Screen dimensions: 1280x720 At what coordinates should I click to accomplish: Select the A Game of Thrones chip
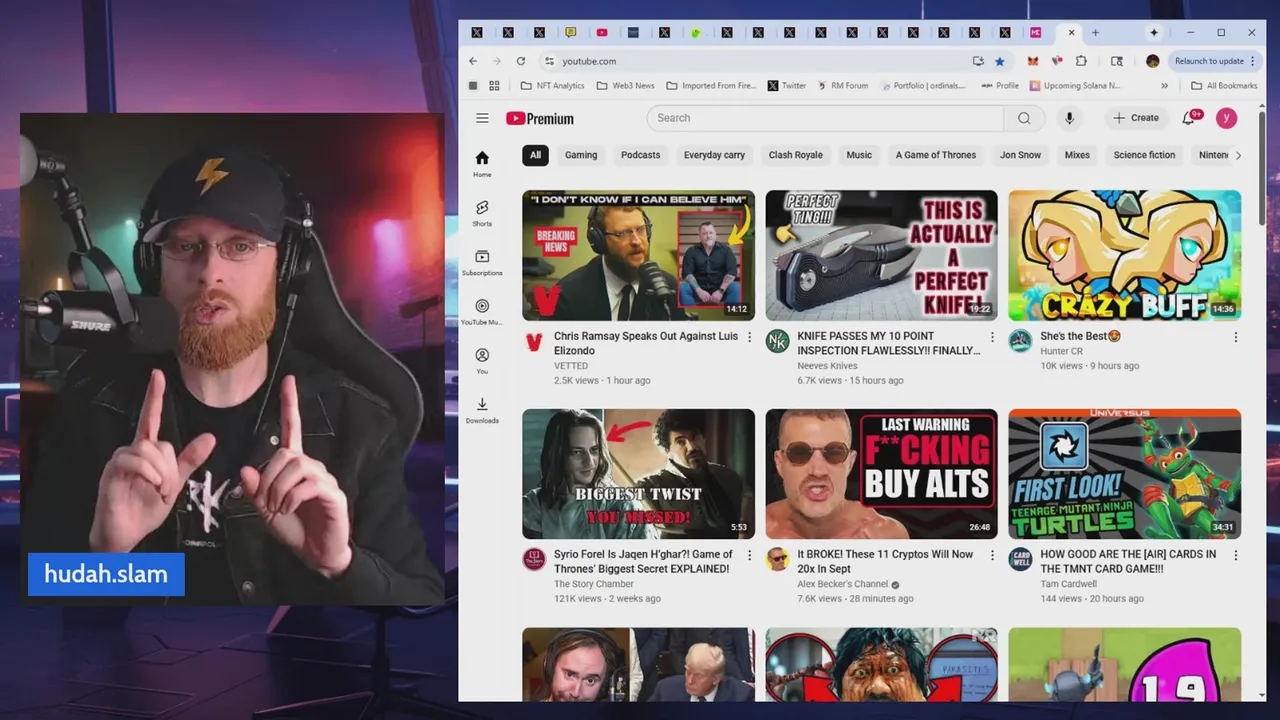(936, 155)
